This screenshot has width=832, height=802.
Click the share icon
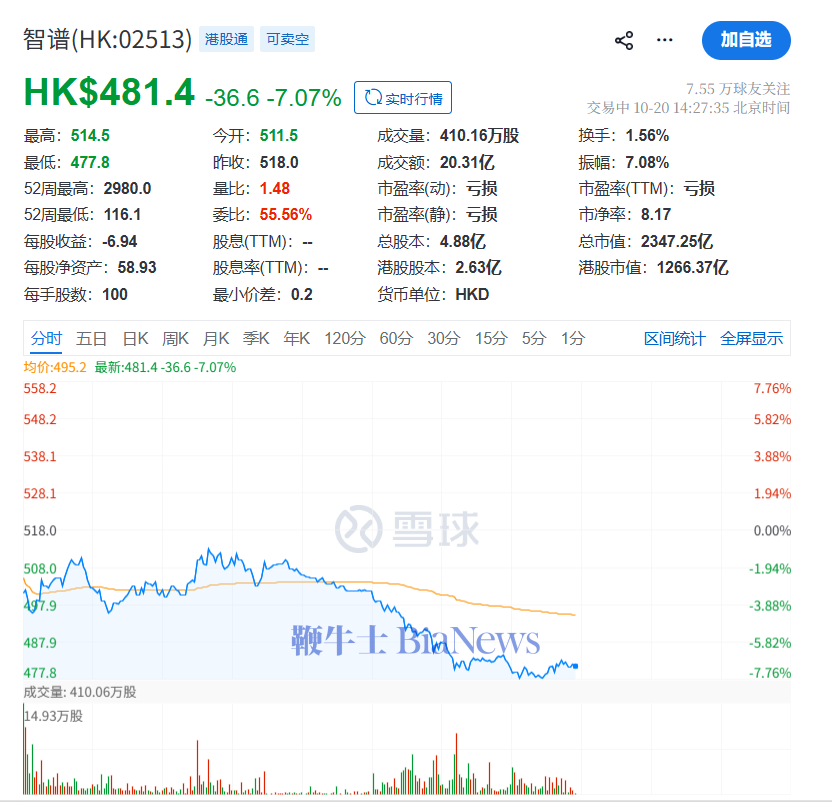(x=624, y=40)
